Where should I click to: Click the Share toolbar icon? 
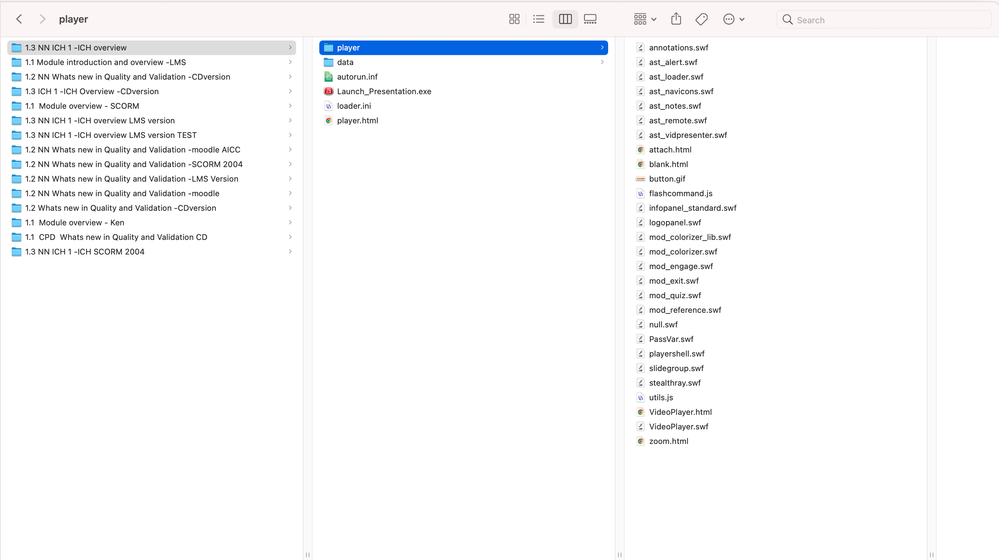676,19
